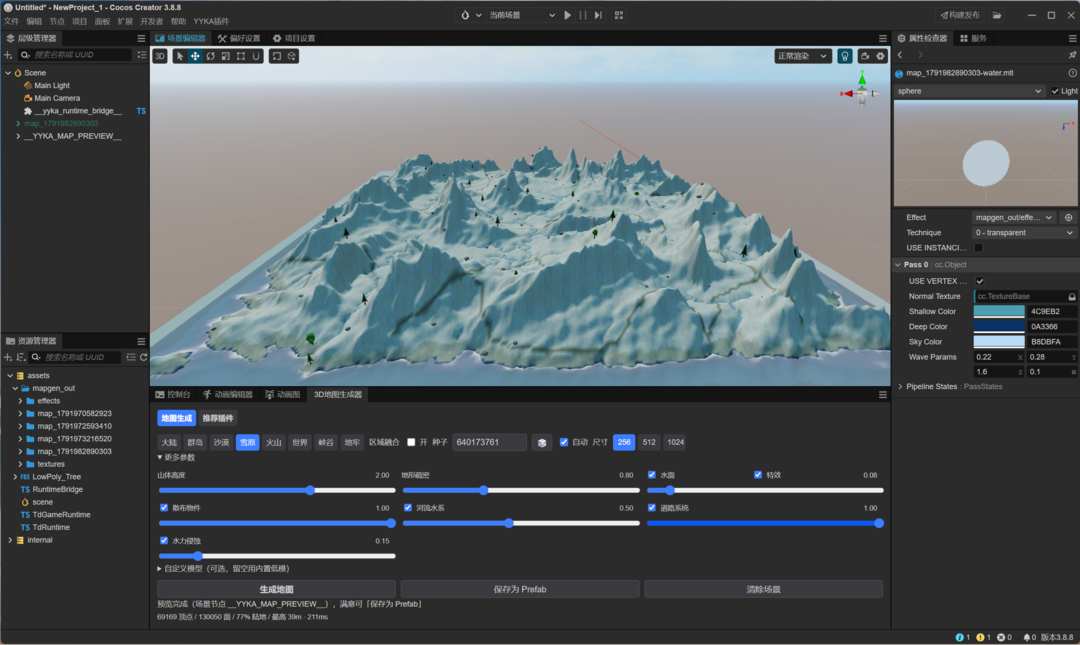Select the cursor selection tool in scene toolbar
Image resolution: width=1080 pixels, height=645 pixels.
(180, 56)
